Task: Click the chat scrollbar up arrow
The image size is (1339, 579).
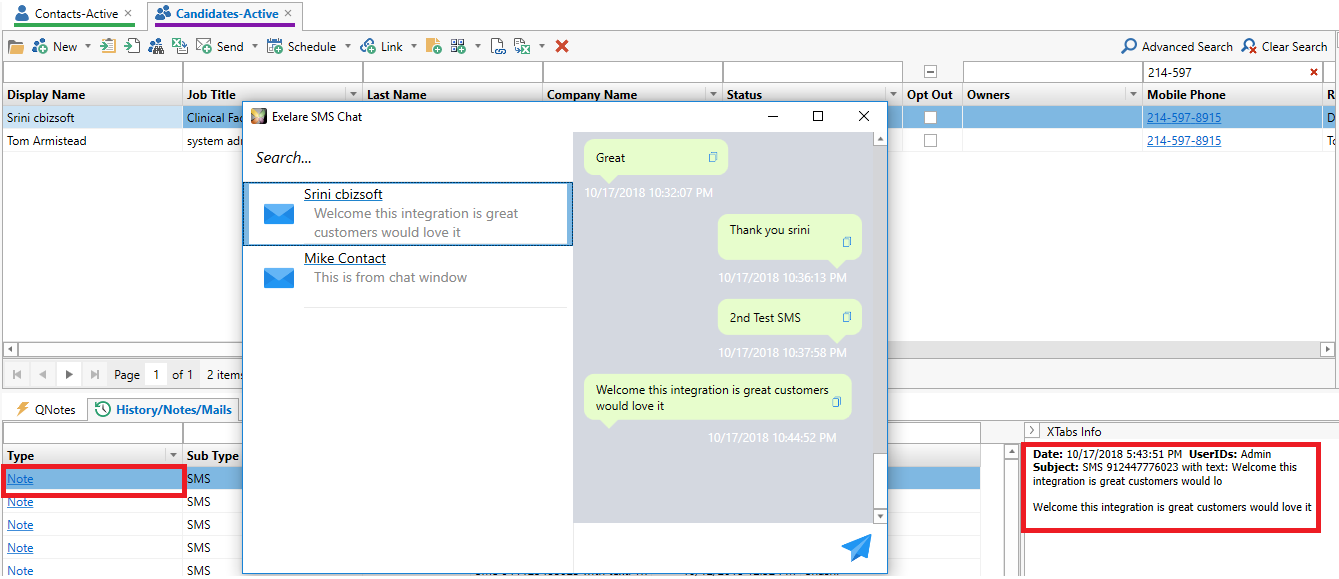Action: [880, 139]
